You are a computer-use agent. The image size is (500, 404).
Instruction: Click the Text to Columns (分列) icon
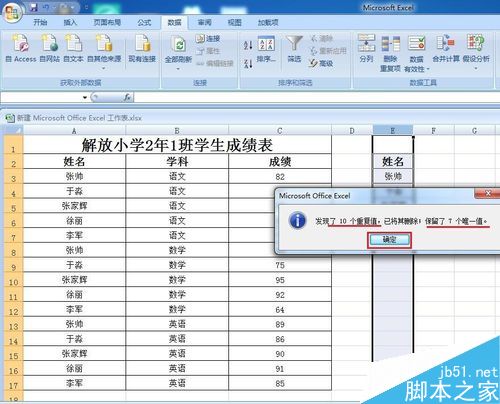click(x=366, y=44)
